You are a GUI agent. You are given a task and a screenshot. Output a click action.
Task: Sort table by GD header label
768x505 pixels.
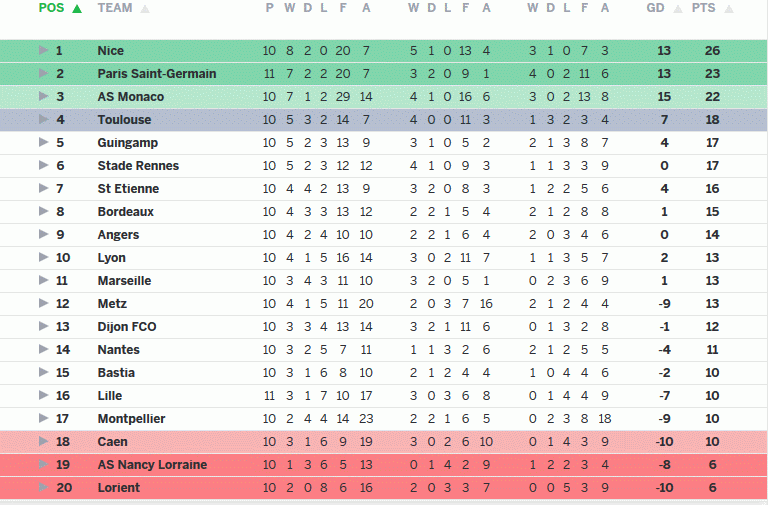[656, 8]
